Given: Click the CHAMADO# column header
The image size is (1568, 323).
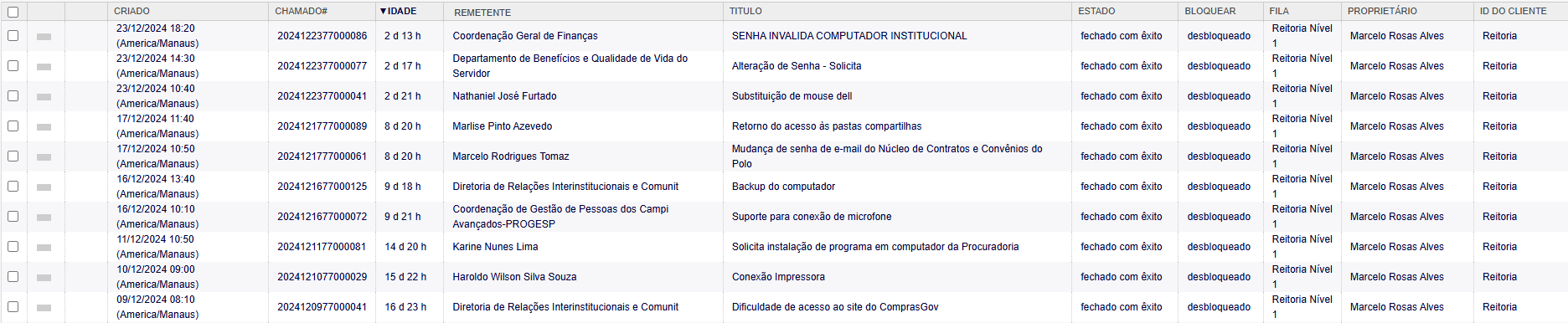Looking at the screenshot, I should pos(301,11).
